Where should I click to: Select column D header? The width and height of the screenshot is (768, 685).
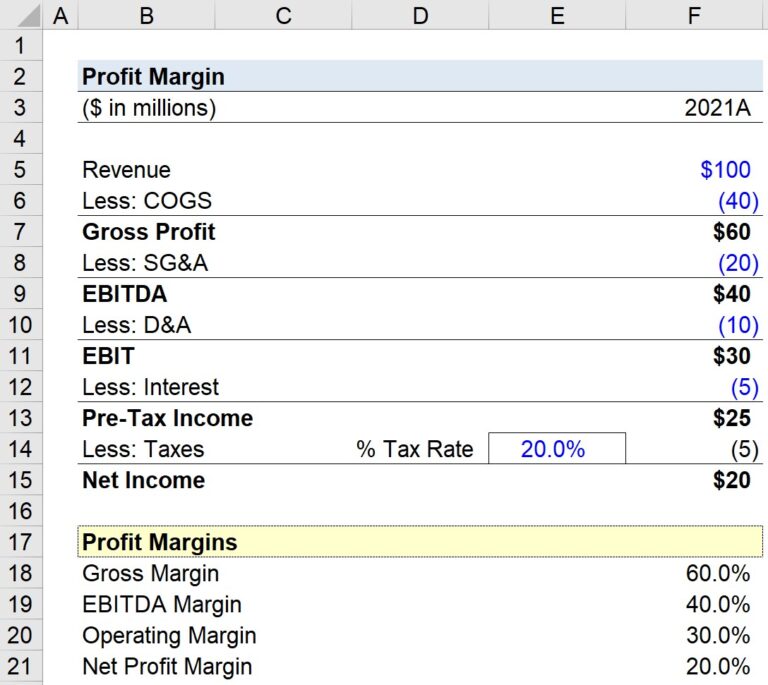click(x=420, y=15)
